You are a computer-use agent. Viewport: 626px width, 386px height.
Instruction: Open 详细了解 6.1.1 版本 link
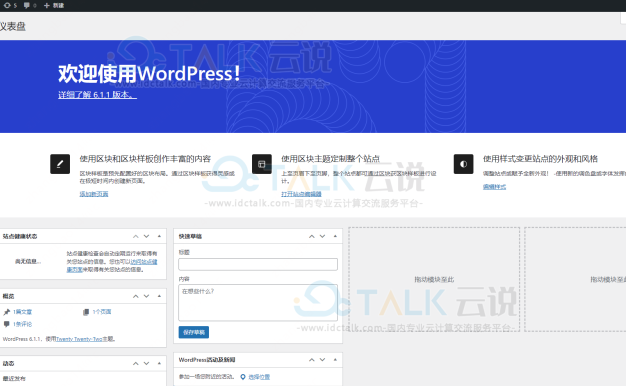tap(97, 95)
